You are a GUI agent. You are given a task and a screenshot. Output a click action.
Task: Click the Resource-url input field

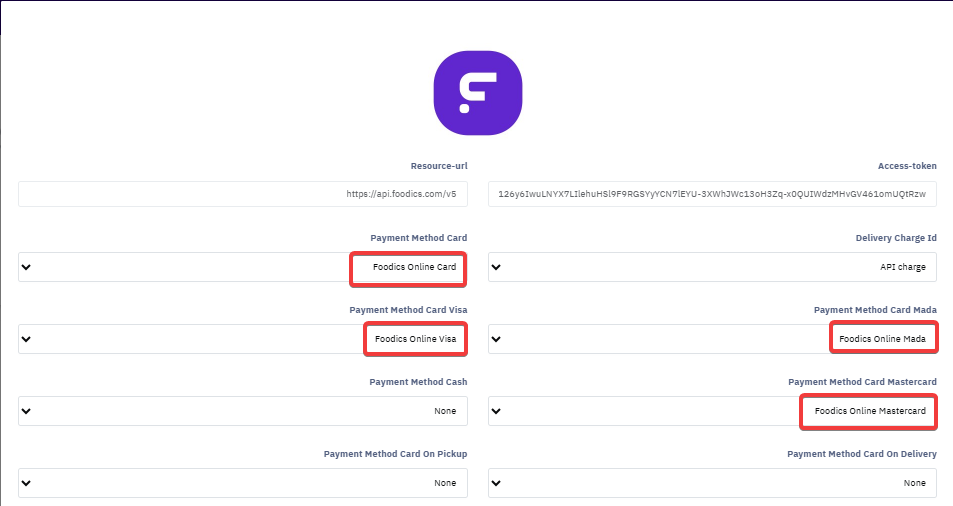(243, 194)
